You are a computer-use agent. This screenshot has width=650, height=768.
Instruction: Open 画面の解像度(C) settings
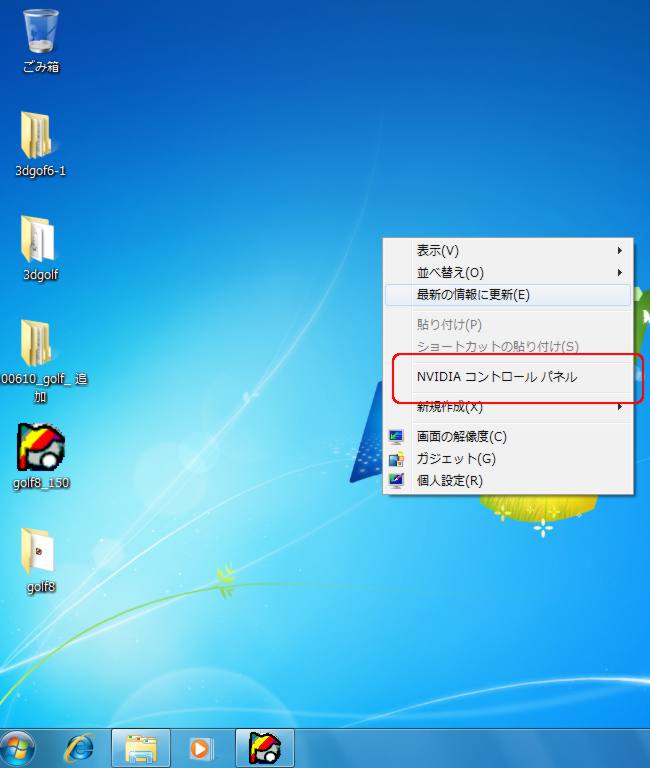[x=508, y=436]
